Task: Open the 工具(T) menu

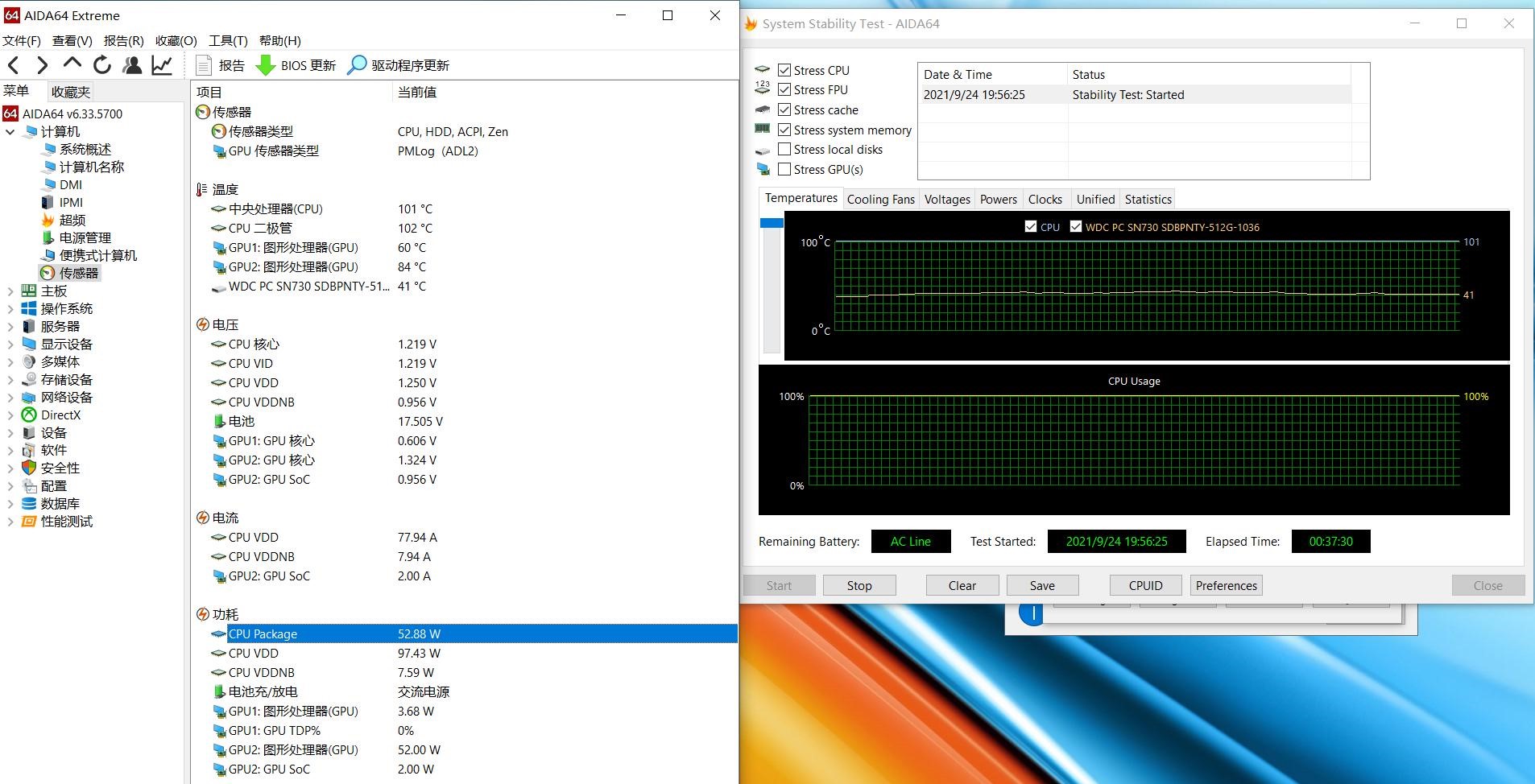Action: [228, 41]
